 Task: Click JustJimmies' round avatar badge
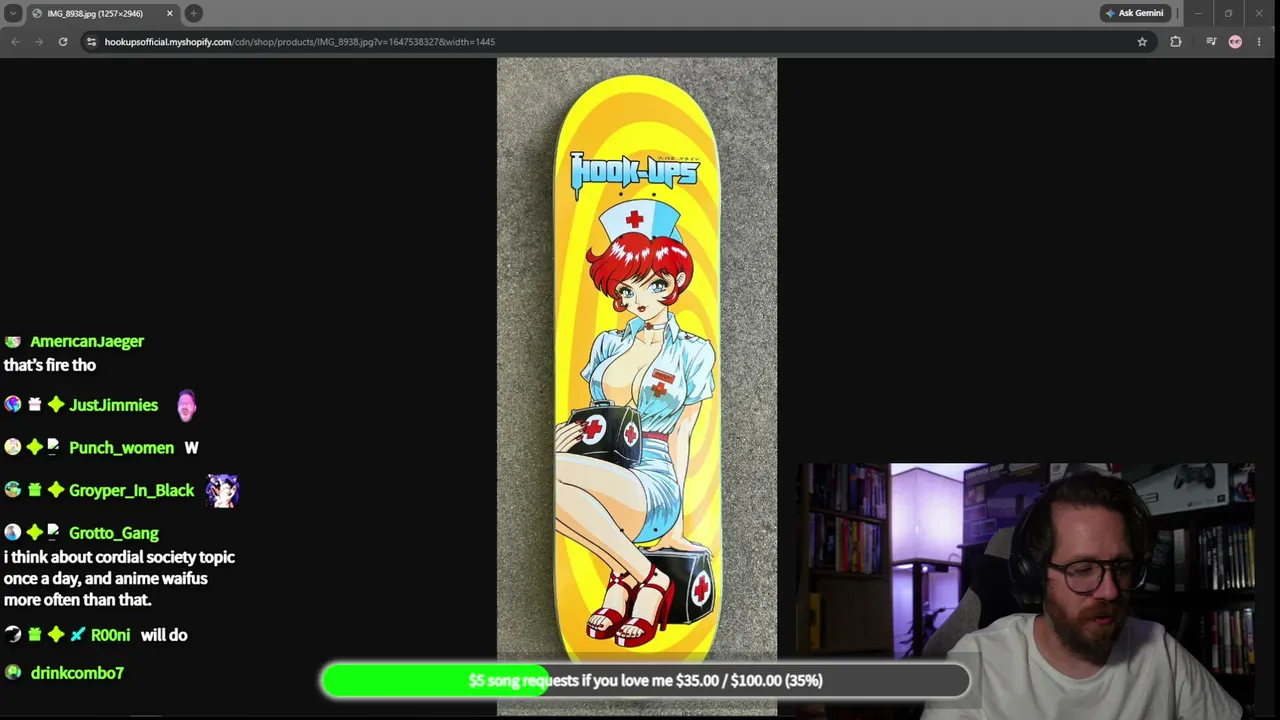tap(13, 405)
